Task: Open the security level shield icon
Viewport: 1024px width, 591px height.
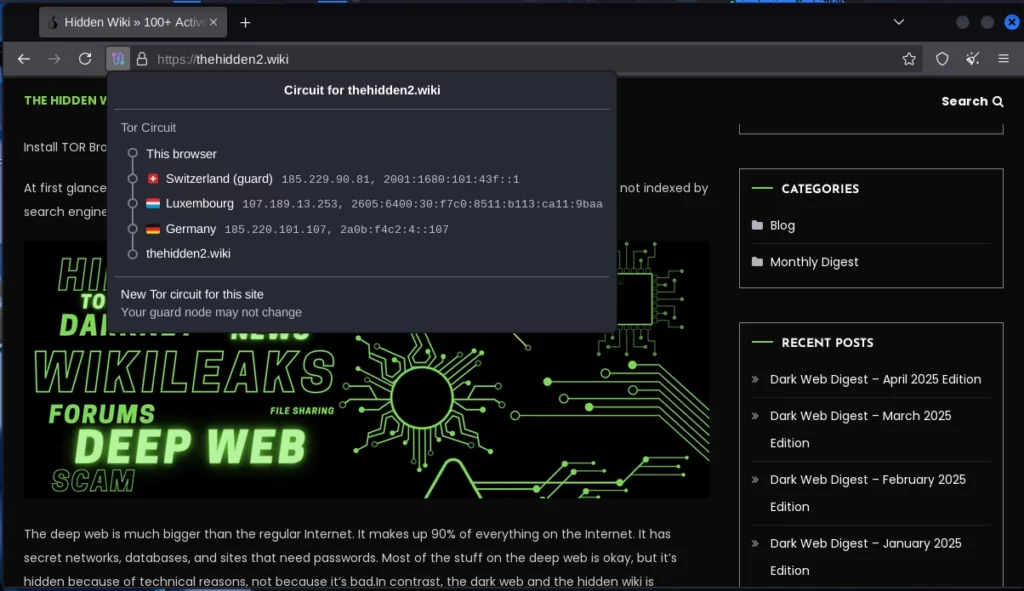Action: coord(942,59)
